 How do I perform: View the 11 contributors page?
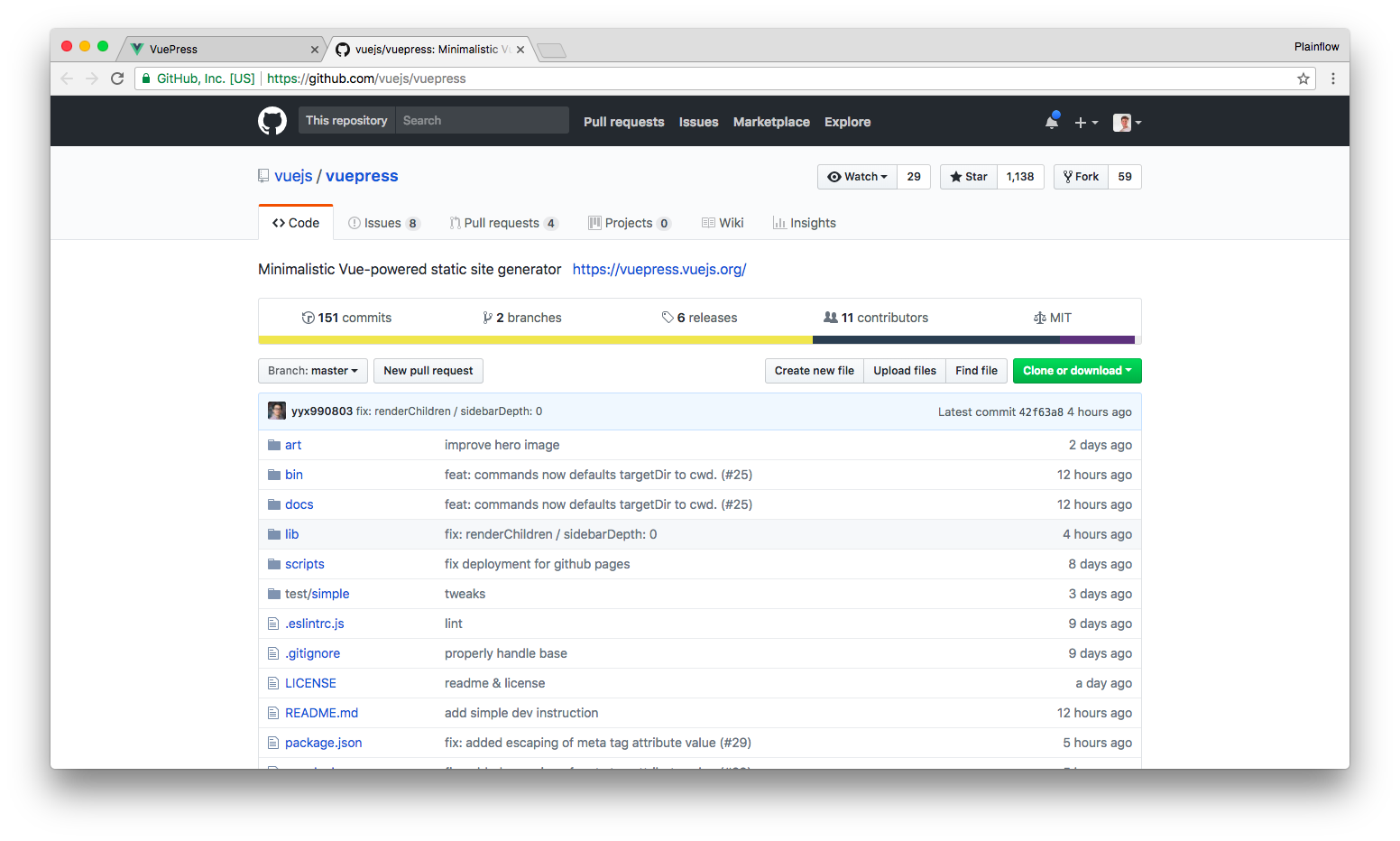(x=876, y=318)
